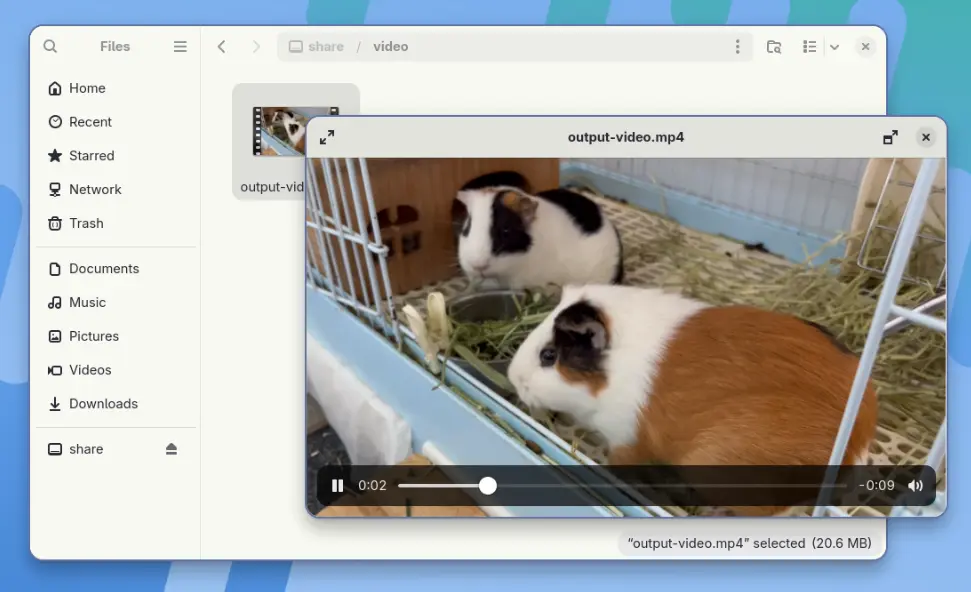
Task: Go forward with the right arrow
Action: click(x=256, y=46)
